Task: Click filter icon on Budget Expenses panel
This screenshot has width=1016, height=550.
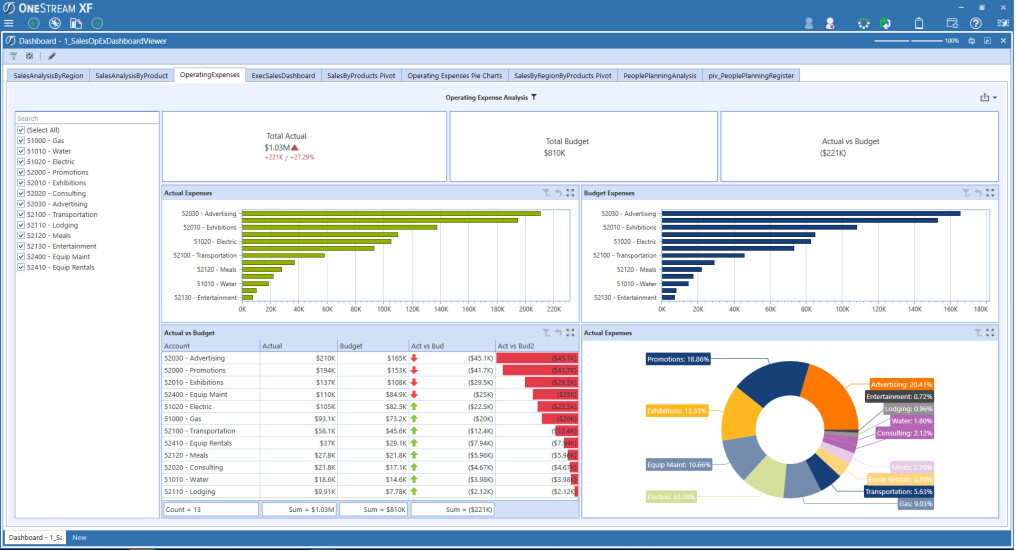Action: tap(966, 193)
